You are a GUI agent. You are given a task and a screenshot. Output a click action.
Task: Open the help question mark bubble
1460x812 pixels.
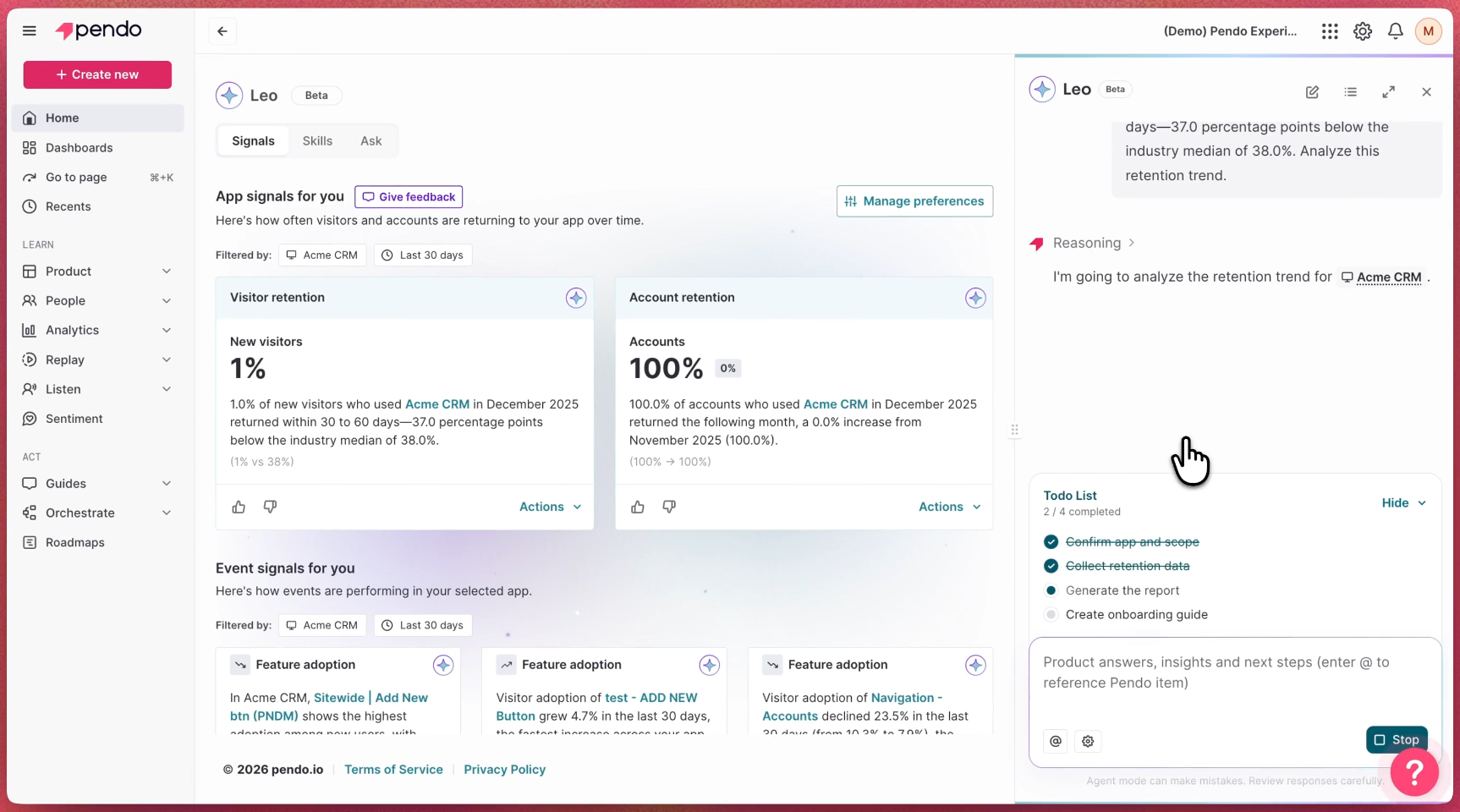coord(1414,771)
